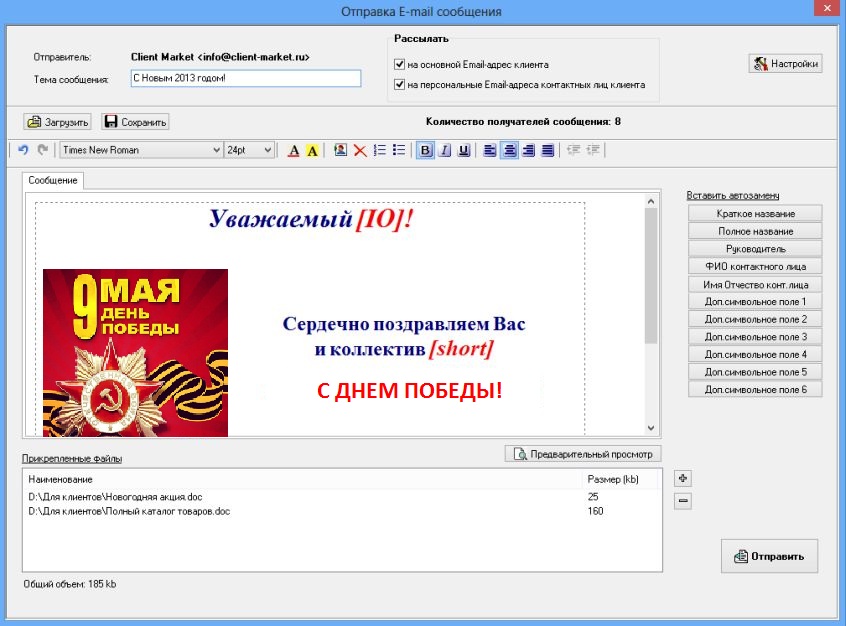846x626 pixels.
Task: Open the font color tool (red A)
Action: pyautogui.click(x=294, y=151)
